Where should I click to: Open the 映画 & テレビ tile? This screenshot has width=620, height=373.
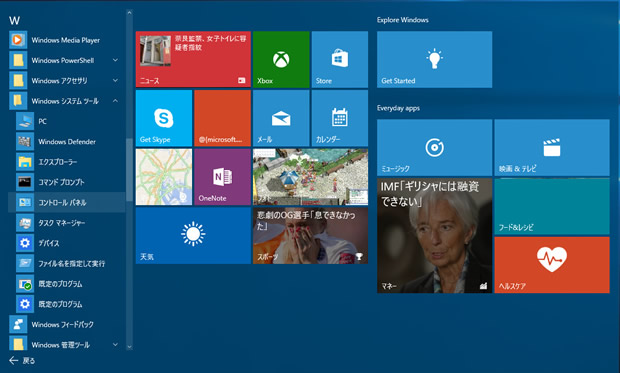552,148
